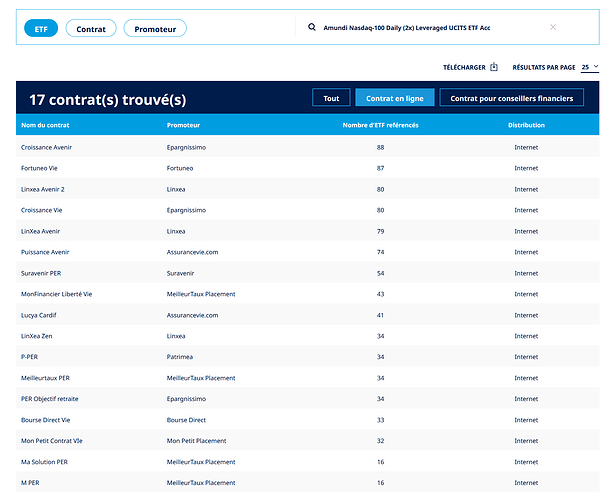This screenshot has height=500, width=613.
Task: Click the ETF count 79
Action: (x=380, y=231)
